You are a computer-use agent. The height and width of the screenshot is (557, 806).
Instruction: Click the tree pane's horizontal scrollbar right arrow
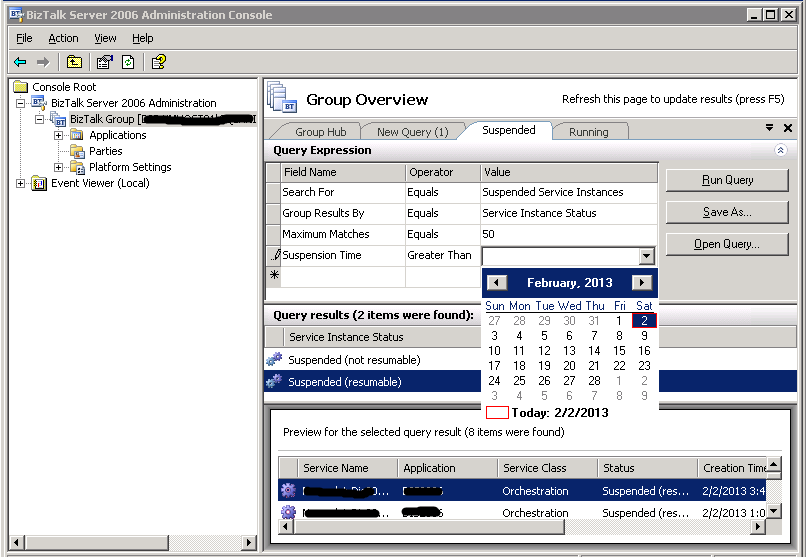pyautogui.click(x=249, y=542)
